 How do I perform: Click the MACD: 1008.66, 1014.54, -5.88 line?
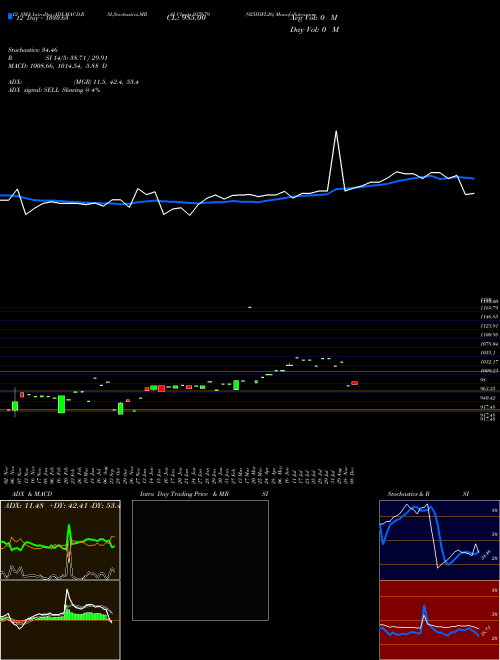pos(57,66)
